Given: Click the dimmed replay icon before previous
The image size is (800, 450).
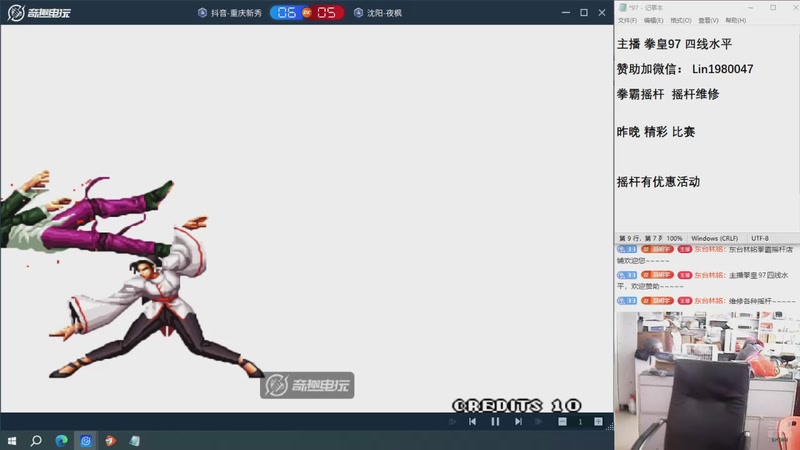Looking at the screenshot, I should pyautogui.click(x=452, y=421).
